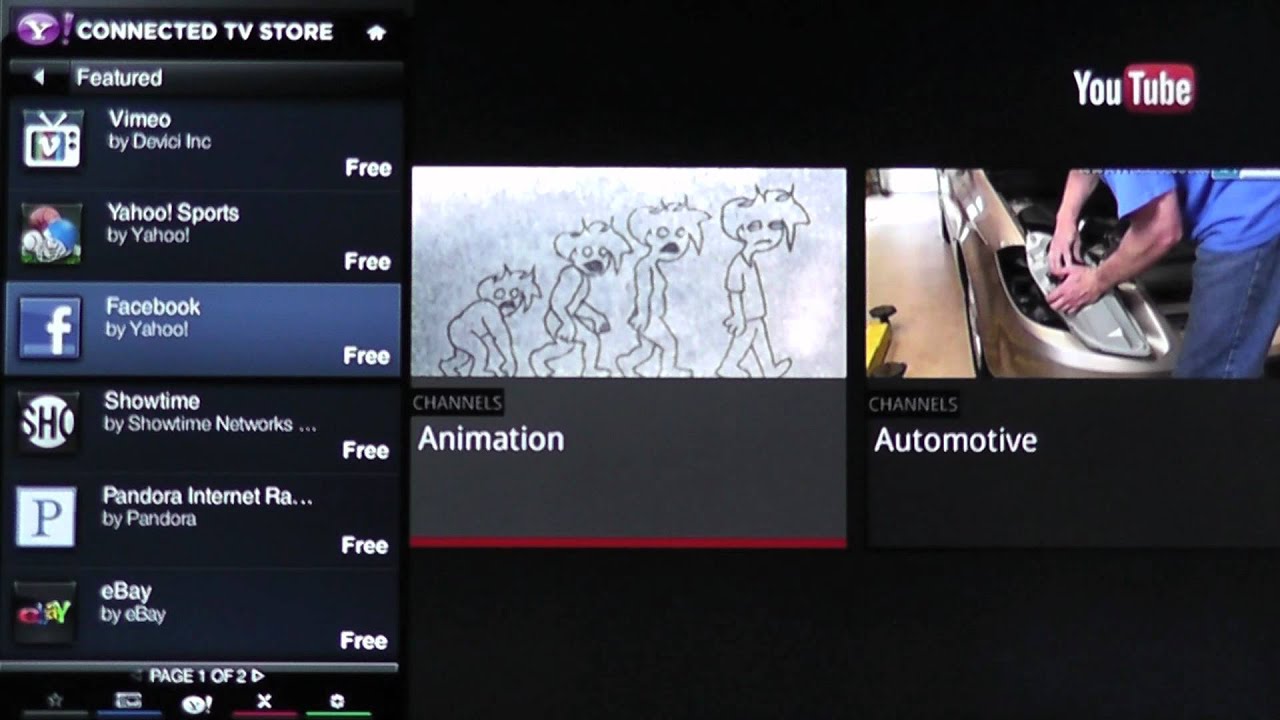Open settings via the green-underlined gear icon
Screen dimensions: 1280x720
tap(337, 702)
